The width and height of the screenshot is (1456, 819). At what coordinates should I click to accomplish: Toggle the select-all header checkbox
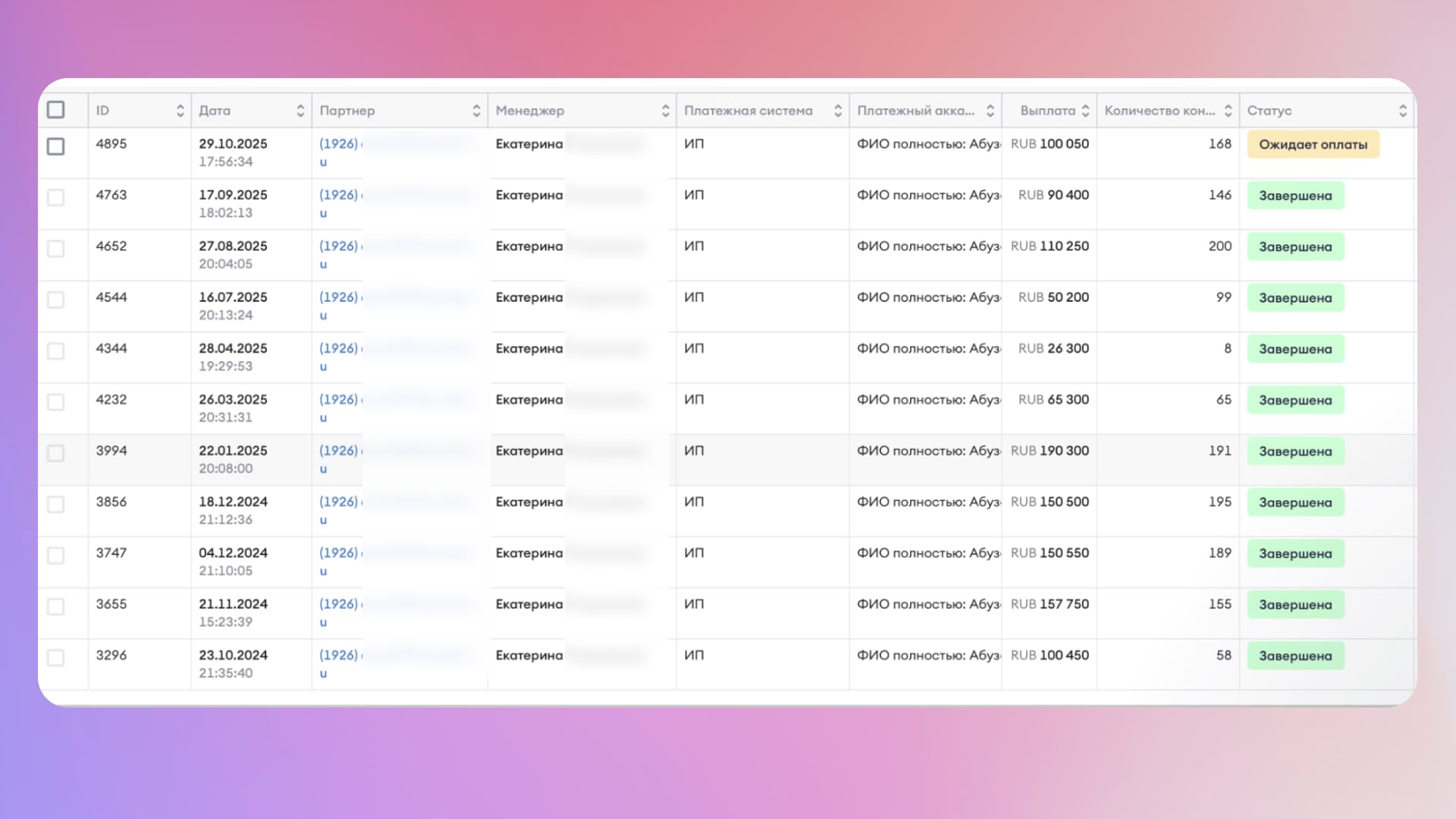click(x=55, y=110)
